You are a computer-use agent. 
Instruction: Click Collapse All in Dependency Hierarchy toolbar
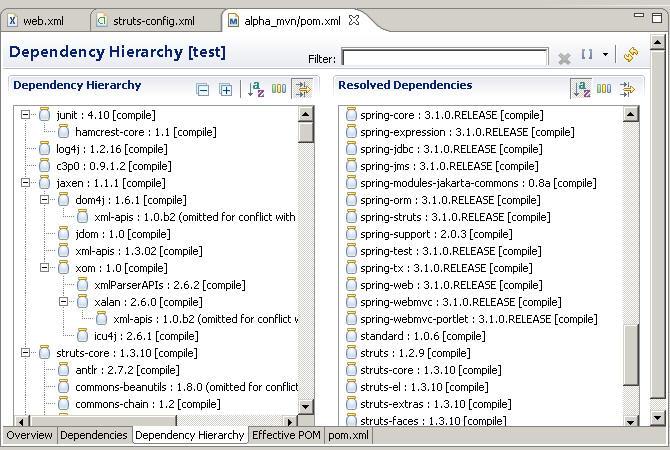click(203, 90)
